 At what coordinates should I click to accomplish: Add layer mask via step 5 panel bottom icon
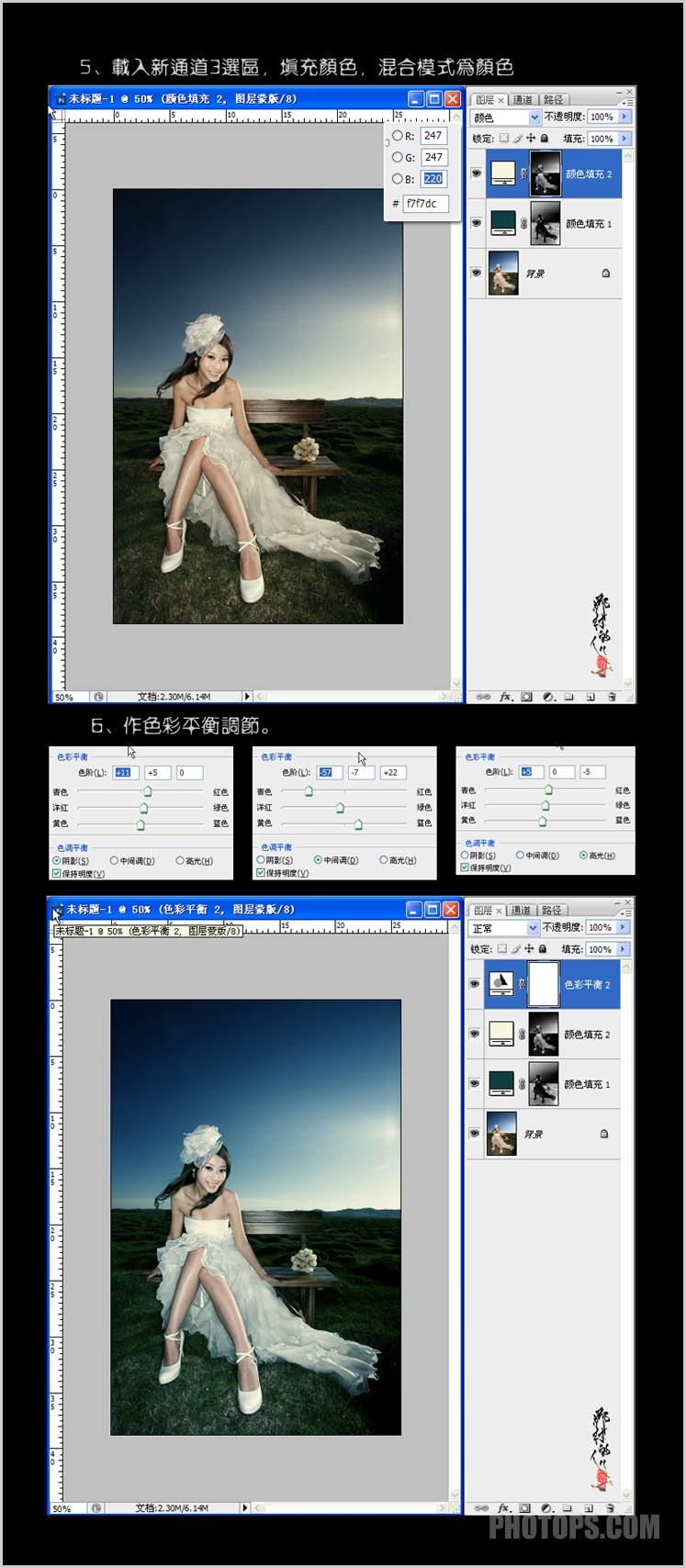point(526,697)
